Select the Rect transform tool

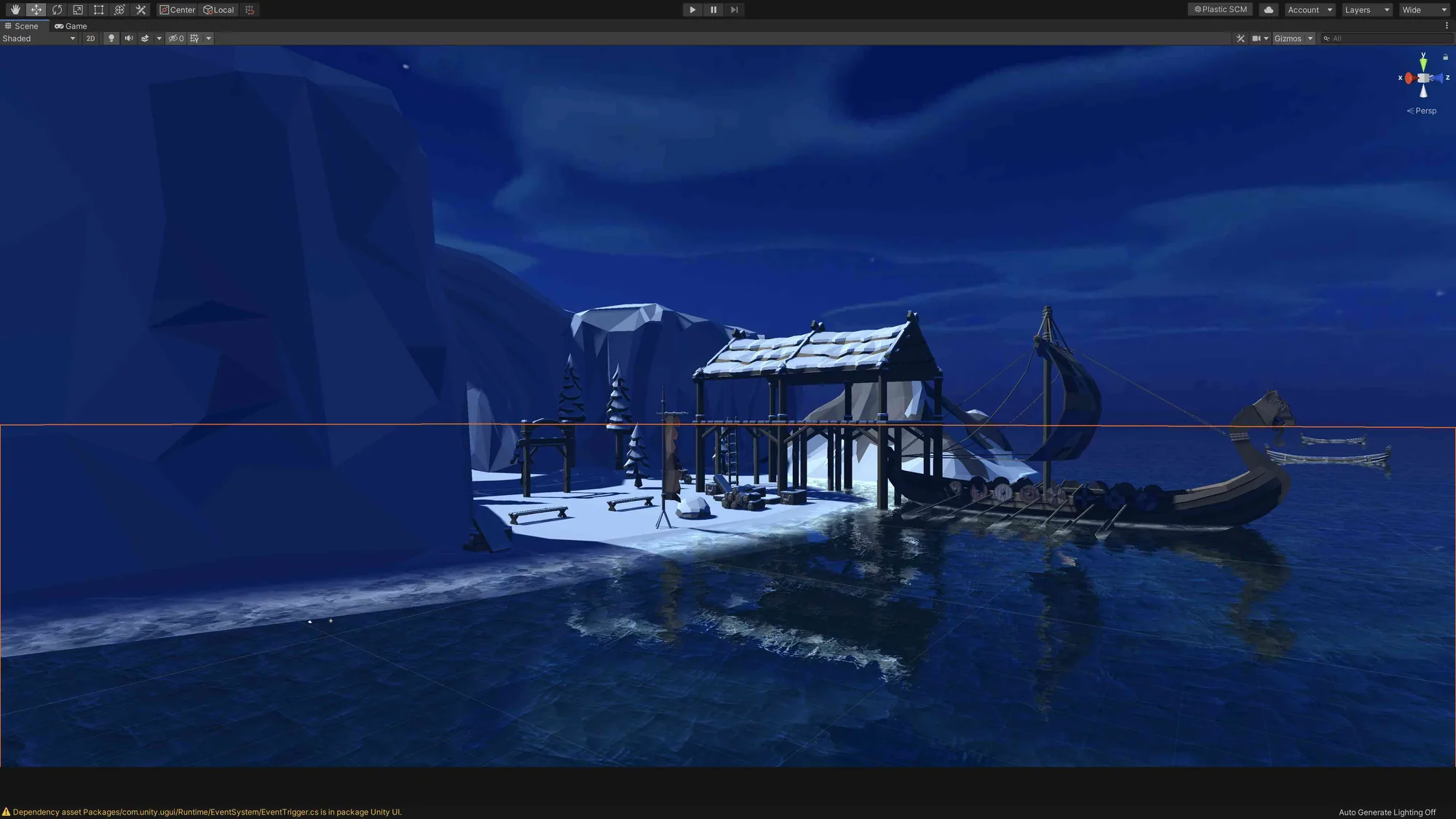coord(99,9)
